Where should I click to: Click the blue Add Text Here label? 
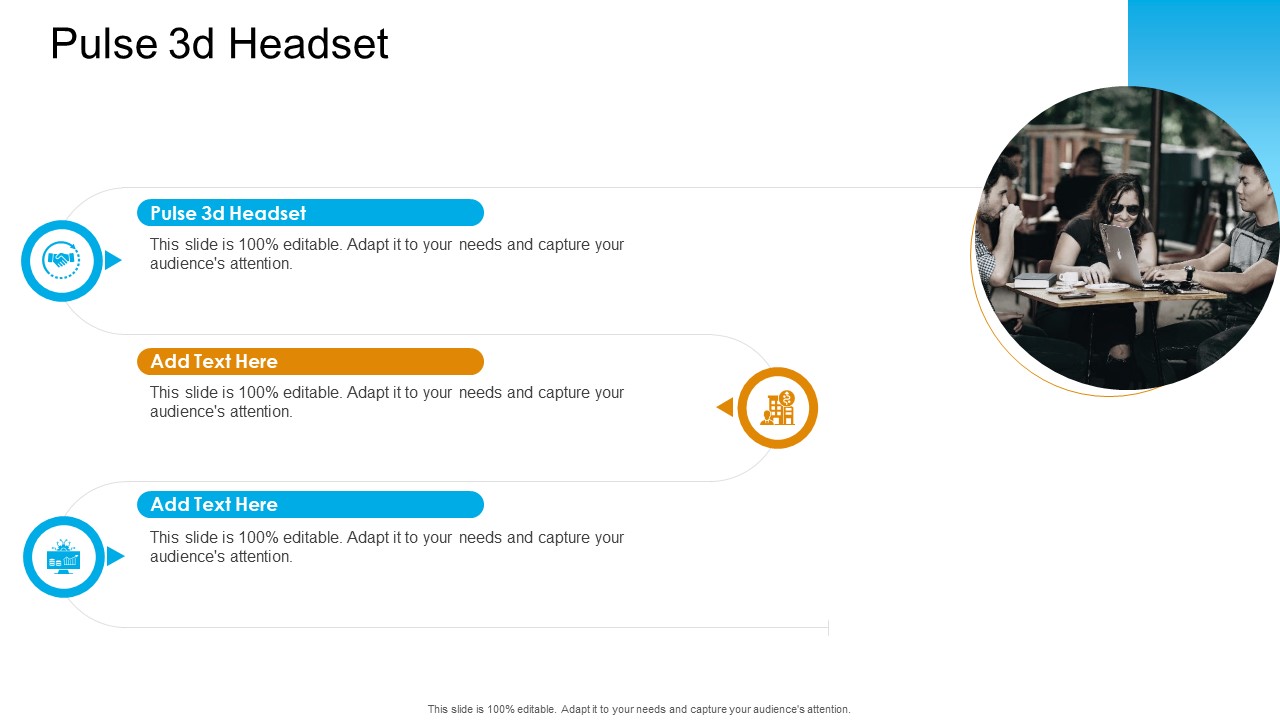coord(310,504)
